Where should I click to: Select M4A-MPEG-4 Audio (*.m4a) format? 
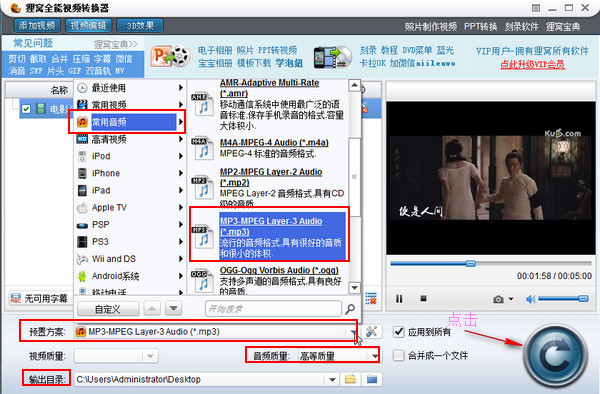[x=274, y=143]
